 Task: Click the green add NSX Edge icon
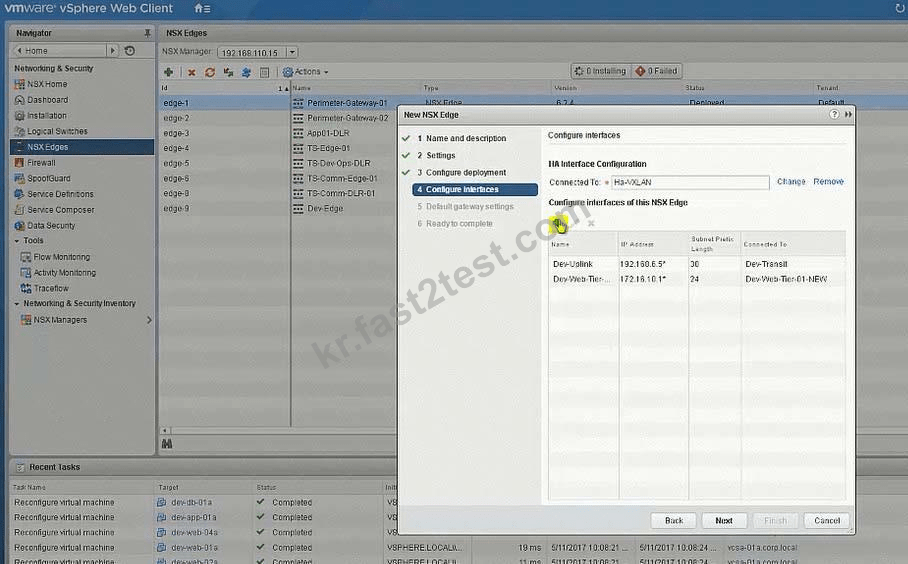point(169,72)
